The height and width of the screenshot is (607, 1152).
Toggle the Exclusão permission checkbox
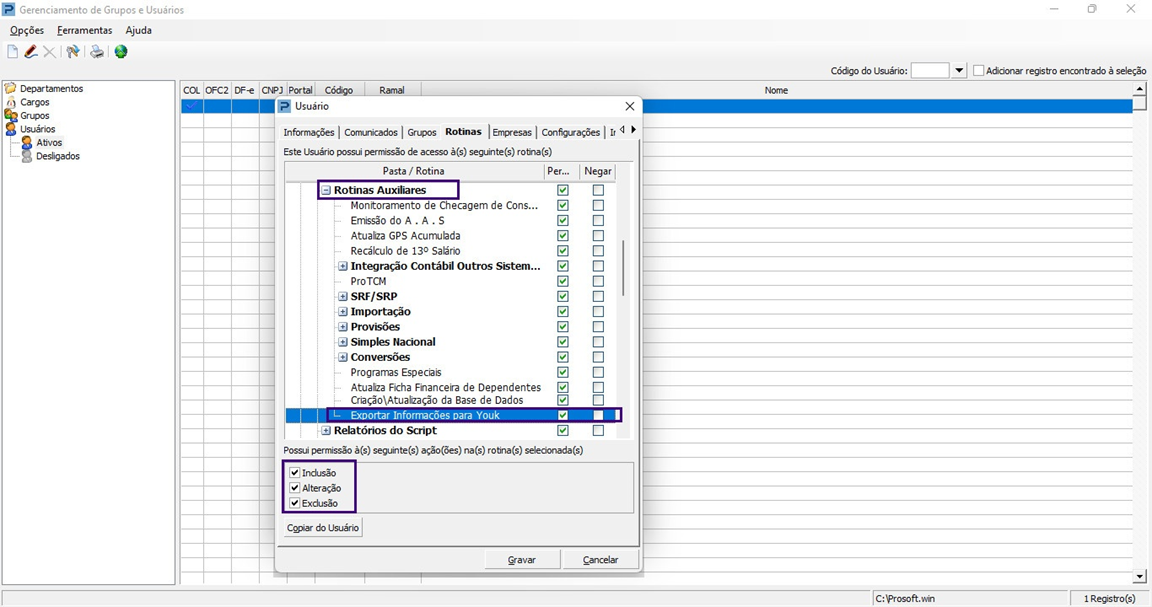[x=294, y=503]
